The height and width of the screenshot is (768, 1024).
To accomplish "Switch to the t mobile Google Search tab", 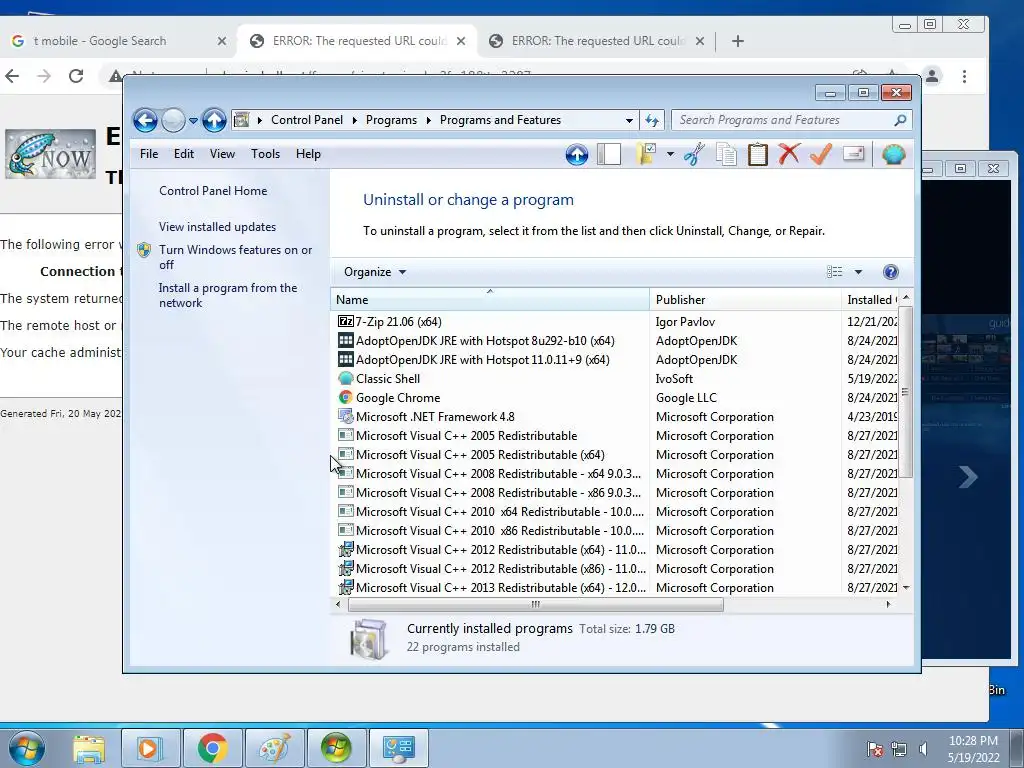I will tap(118, 41).
